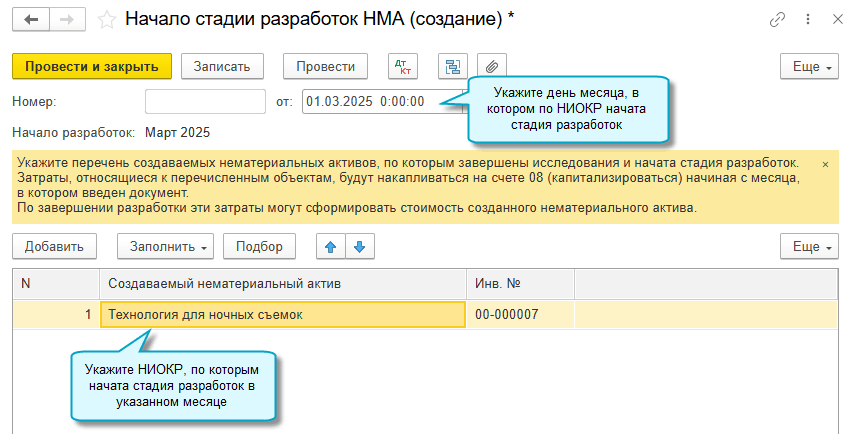Click the Номер input field
The image size is (857, 434).
tap(205, 101)
